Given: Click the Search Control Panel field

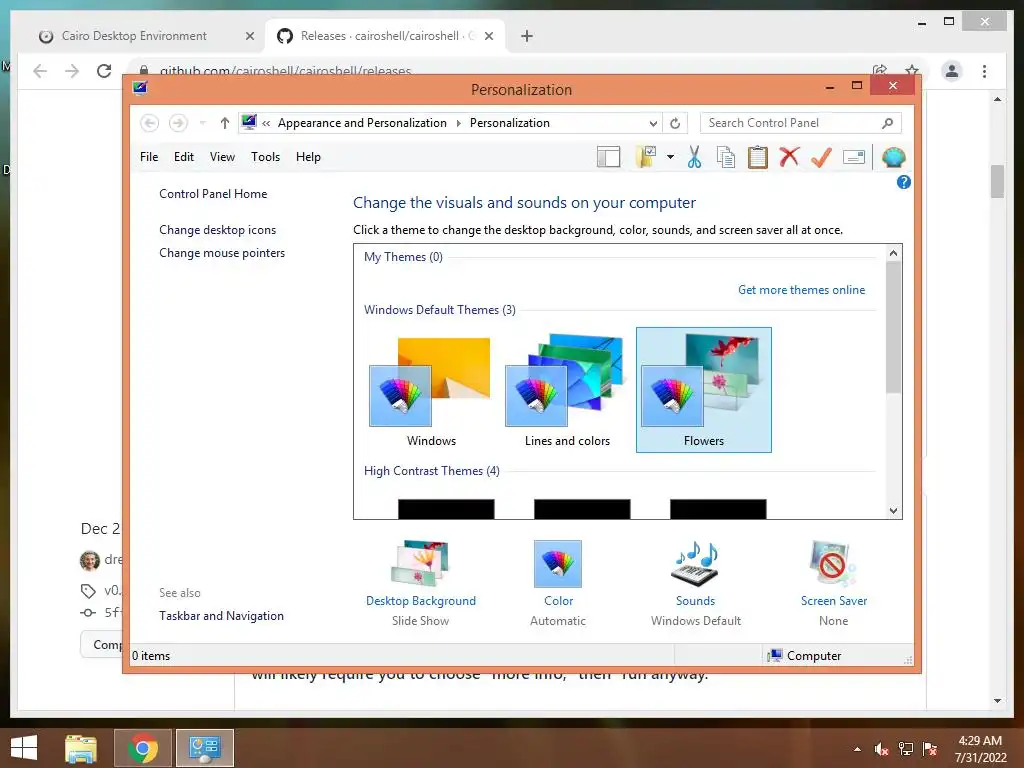Looking at the screenshot, I should [801, 123].
